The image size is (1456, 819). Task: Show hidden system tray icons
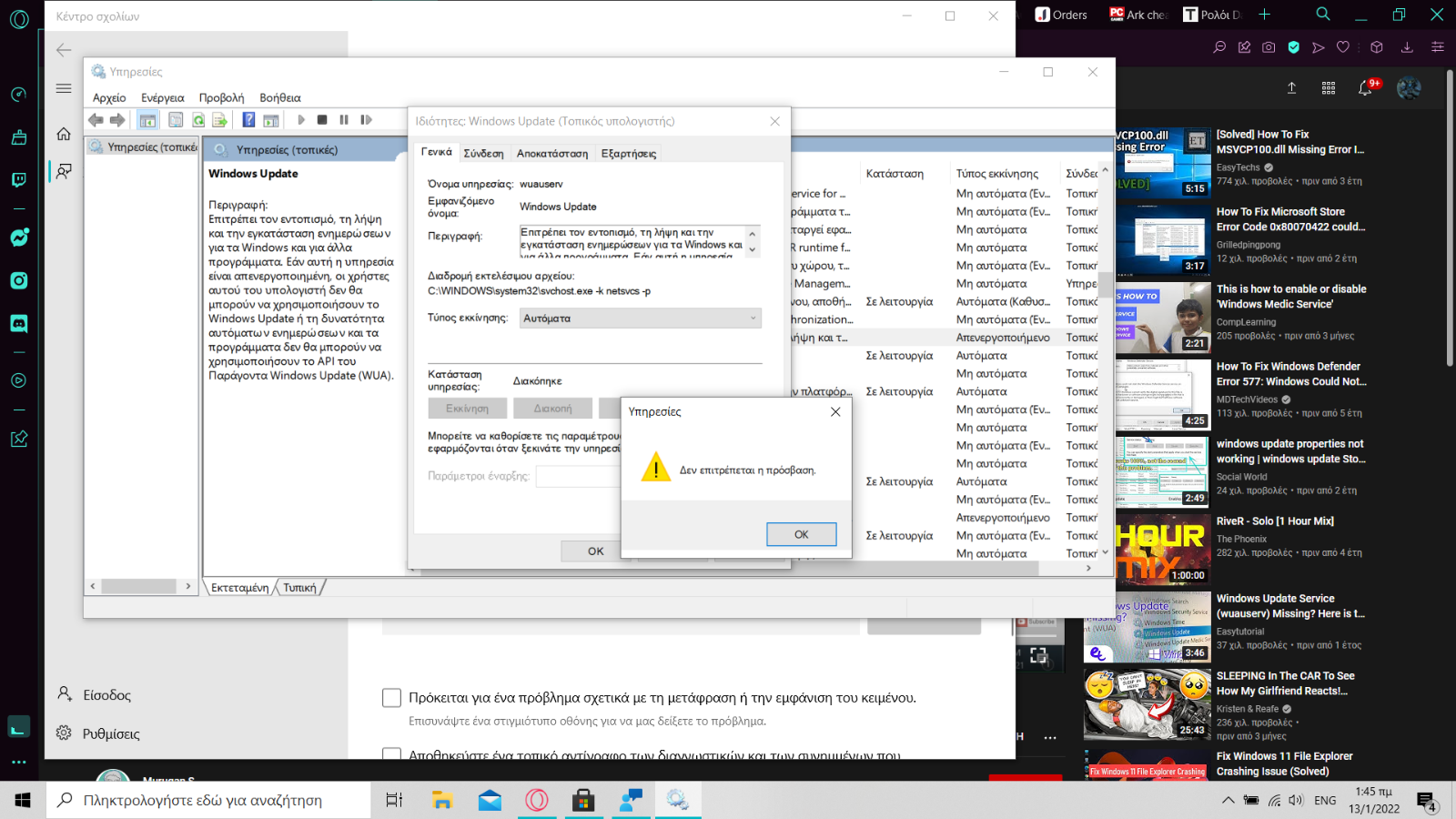1228,801
